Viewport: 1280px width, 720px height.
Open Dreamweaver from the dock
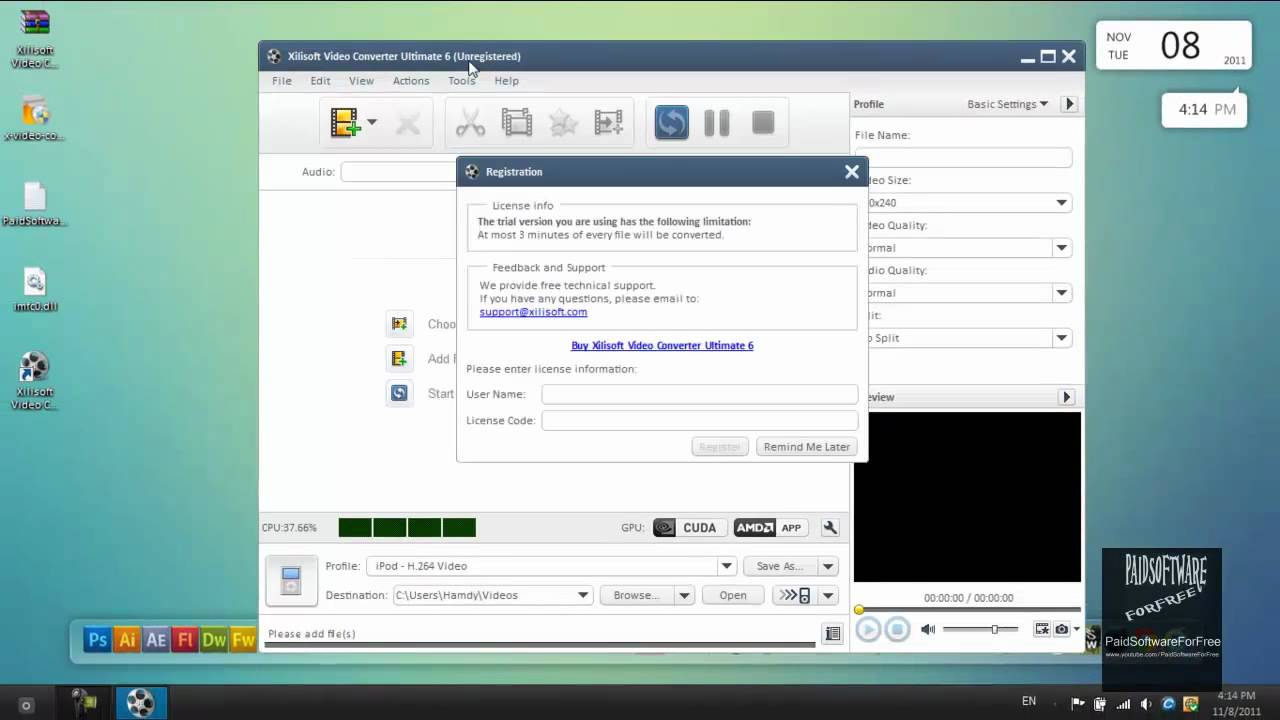(213, 640)
